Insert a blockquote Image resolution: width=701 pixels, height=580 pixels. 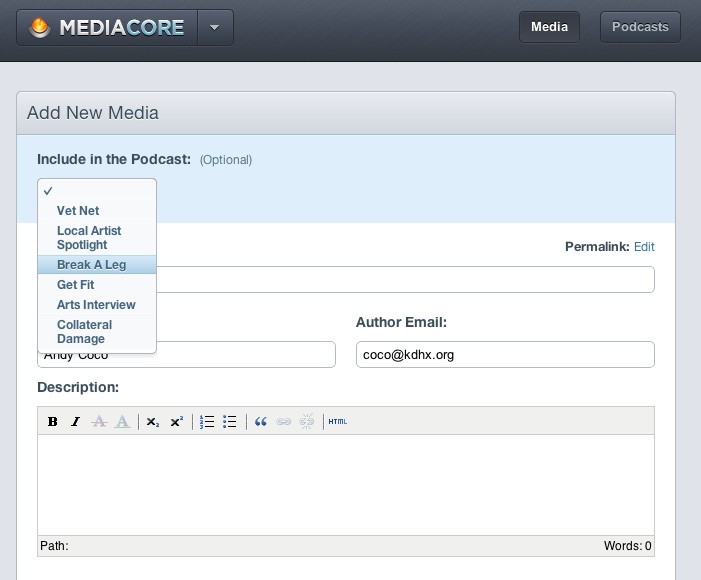(261, 422)
